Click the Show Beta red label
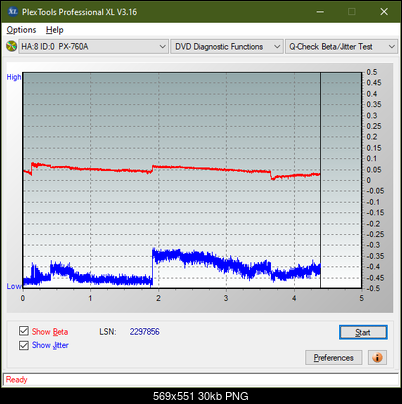 pyautogui.click(x=50, y=332)
